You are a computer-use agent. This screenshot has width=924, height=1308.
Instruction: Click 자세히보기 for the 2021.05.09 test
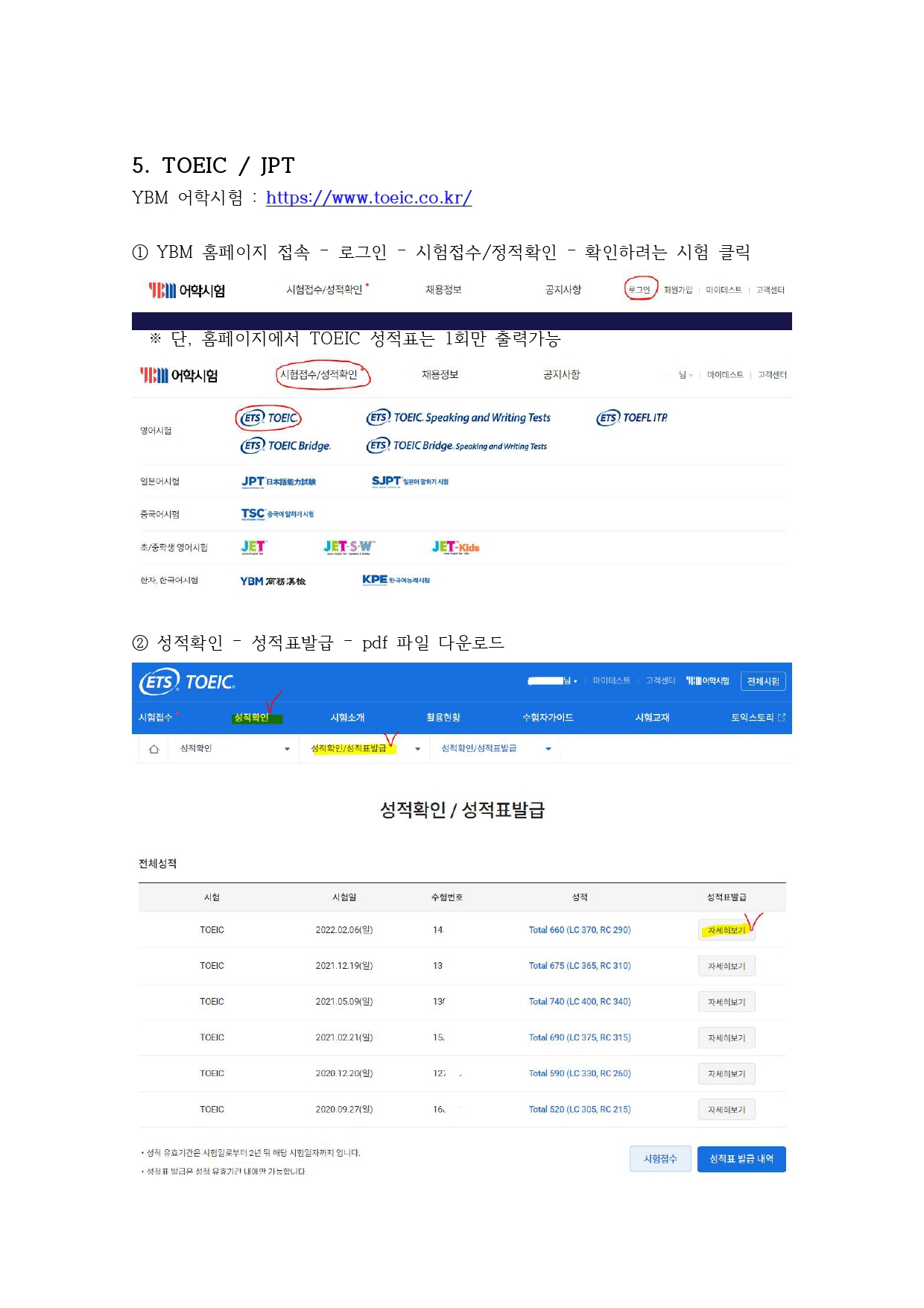[727, 1002]
